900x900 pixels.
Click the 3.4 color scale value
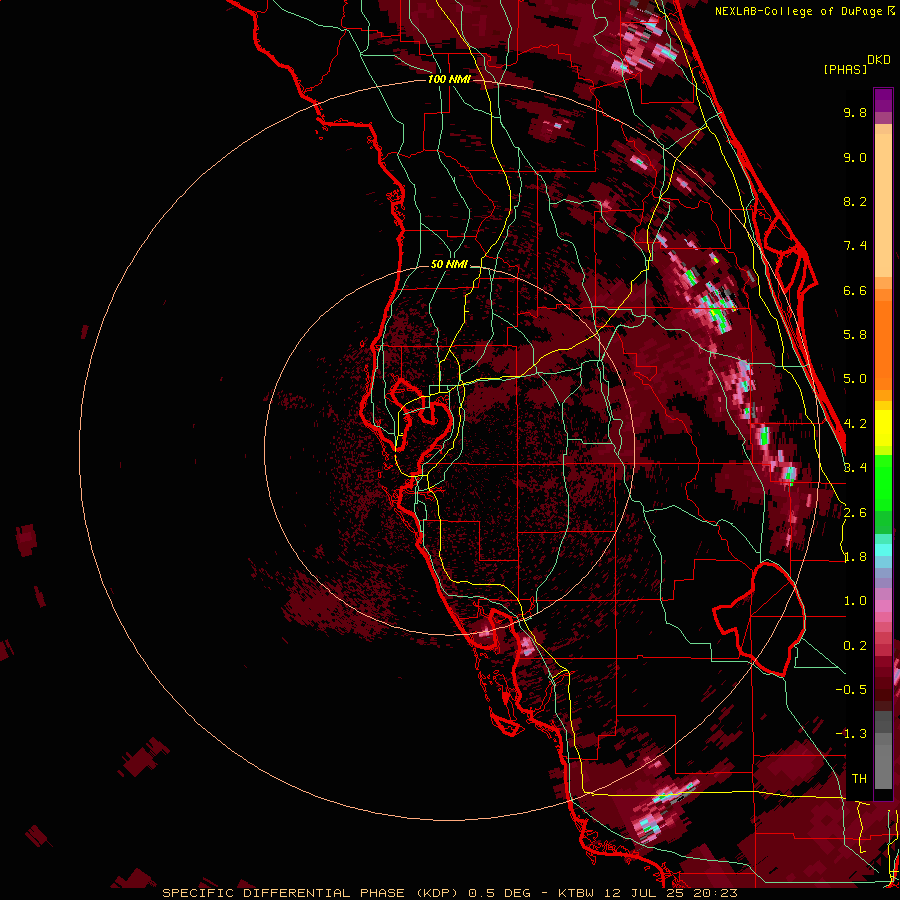click(855, 468)
